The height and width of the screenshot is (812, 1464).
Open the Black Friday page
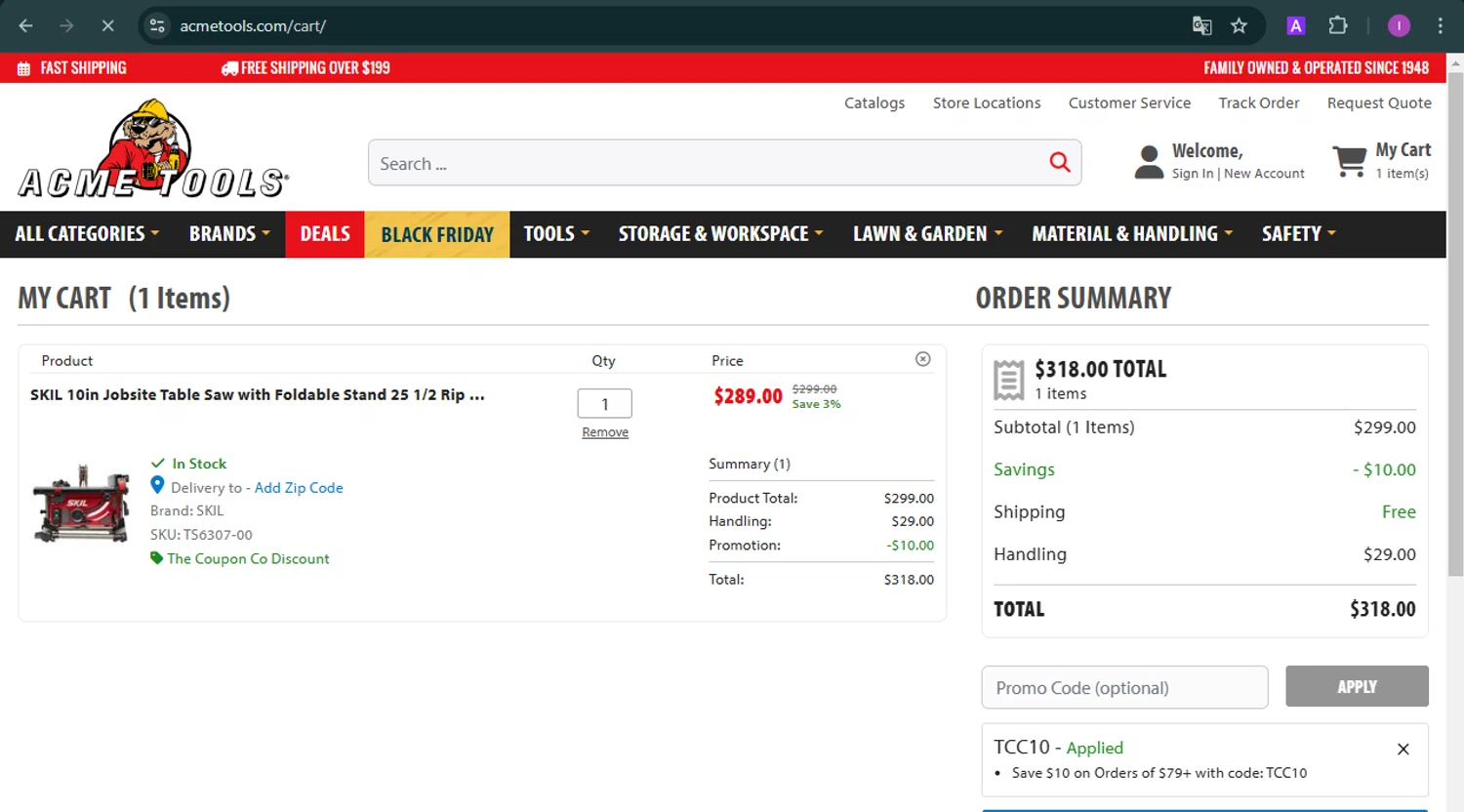(x=437, y=234)
